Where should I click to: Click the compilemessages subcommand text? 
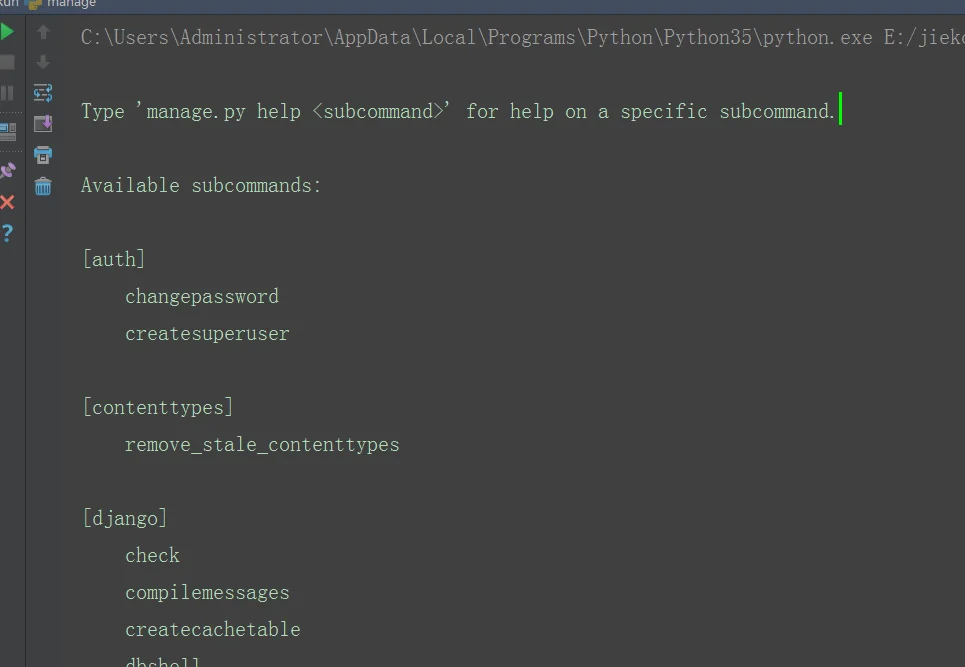pyautogui.click(x=207, y=593)
